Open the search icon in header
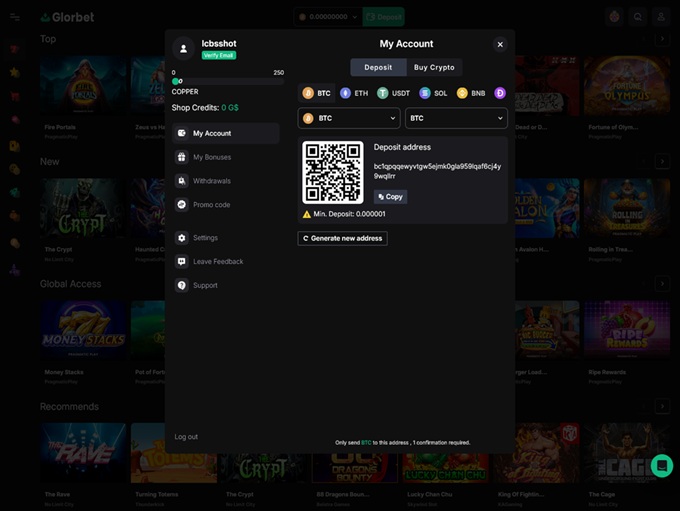 pyautogui.click(x=638, y=17)
